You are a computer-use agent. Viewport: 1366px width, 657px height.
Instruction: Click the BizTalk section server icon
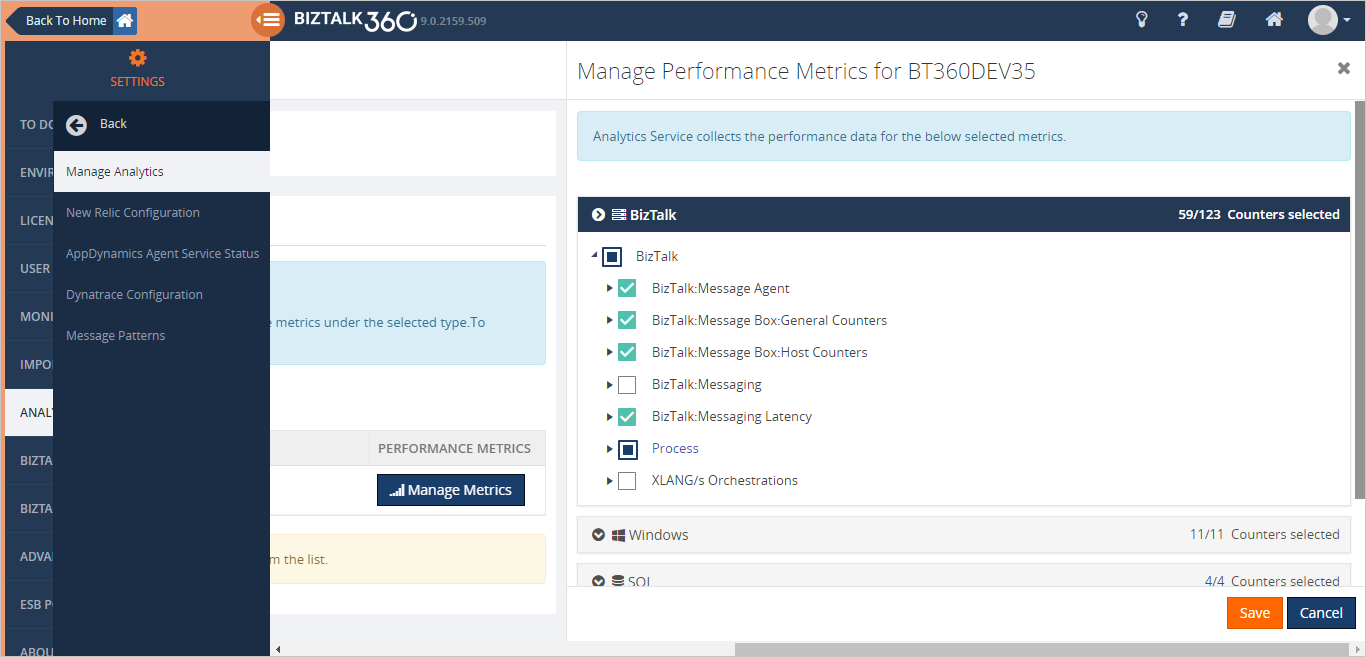619,215
